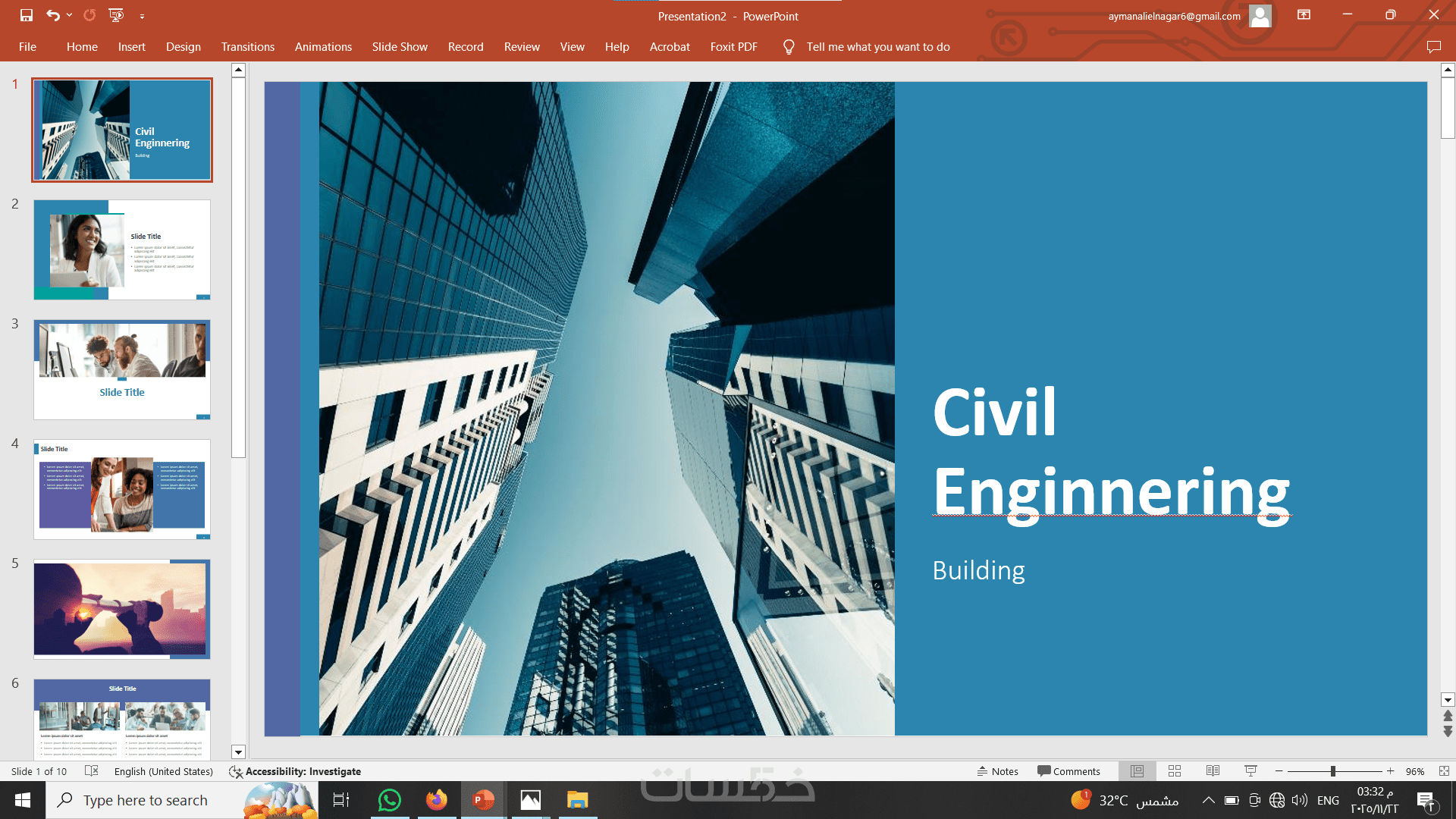Open the Transitions tab
The image size is (1456, 819).
pyautogui.click(x=248, y=47)
